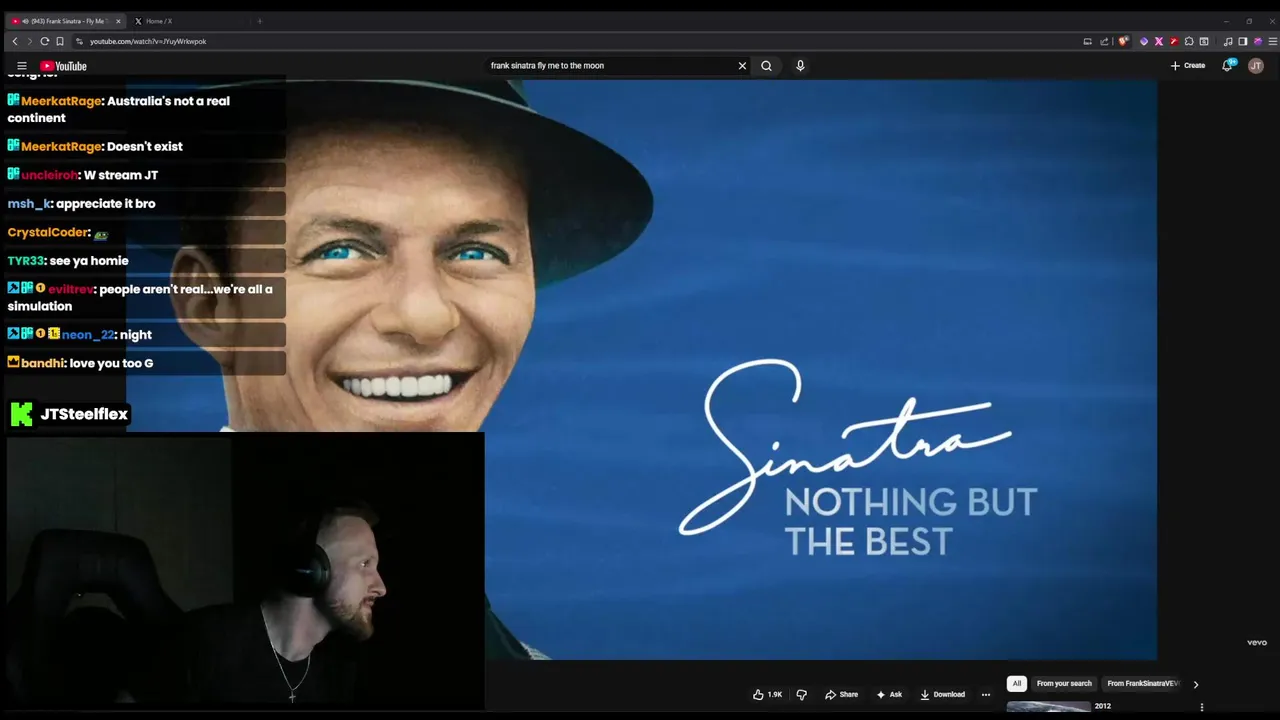
Task: Click MeerkatRage's "Doesn't exist" chat message
Action: [145, 146]
